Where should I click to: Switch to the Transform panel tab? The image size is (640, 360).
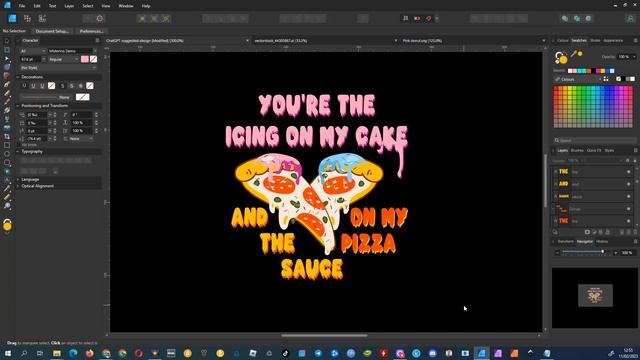(565, 241)
